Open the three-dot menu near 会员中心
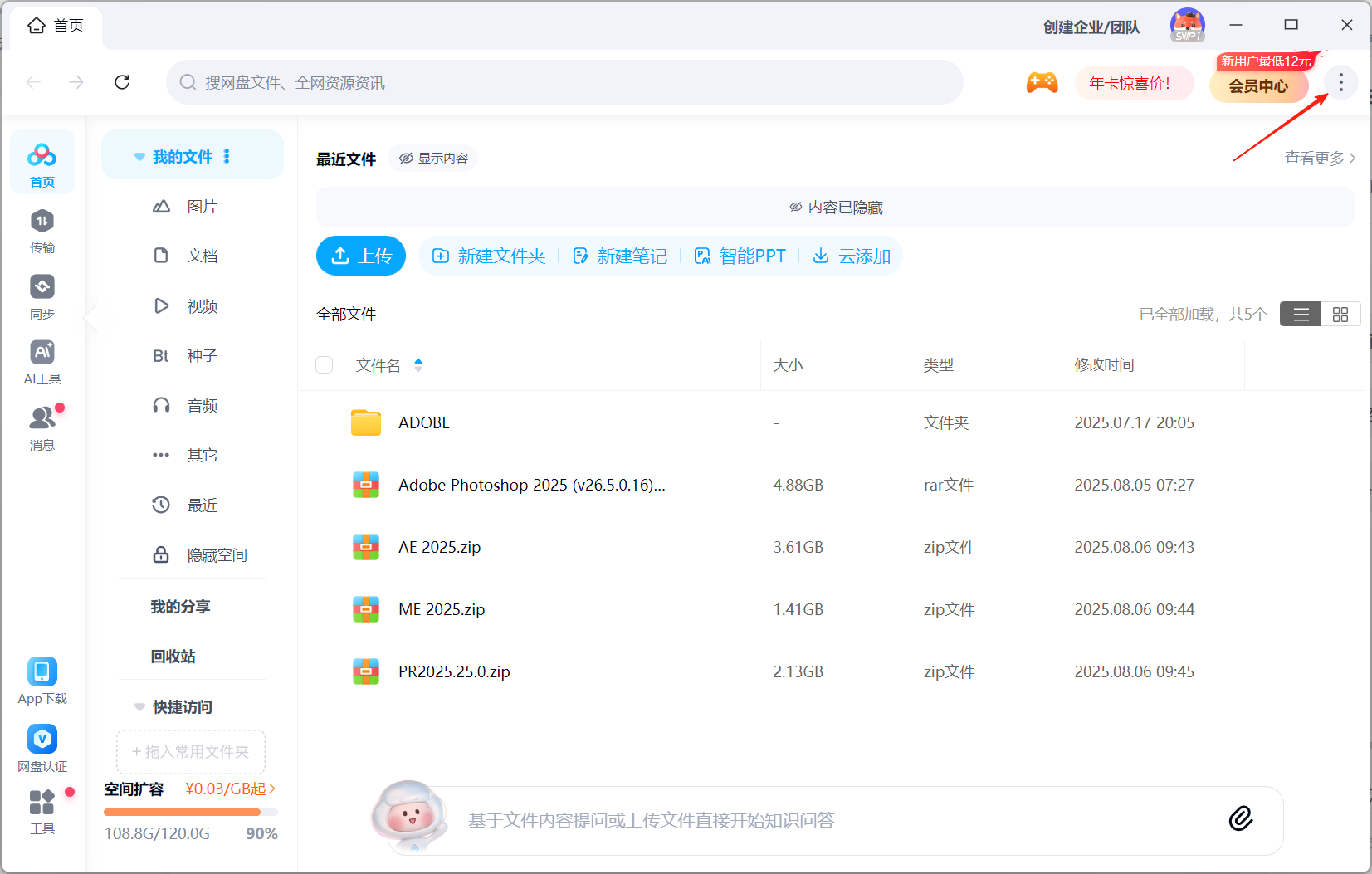The width and height of the screenshot is (1372, 874). click(1340, 82)
